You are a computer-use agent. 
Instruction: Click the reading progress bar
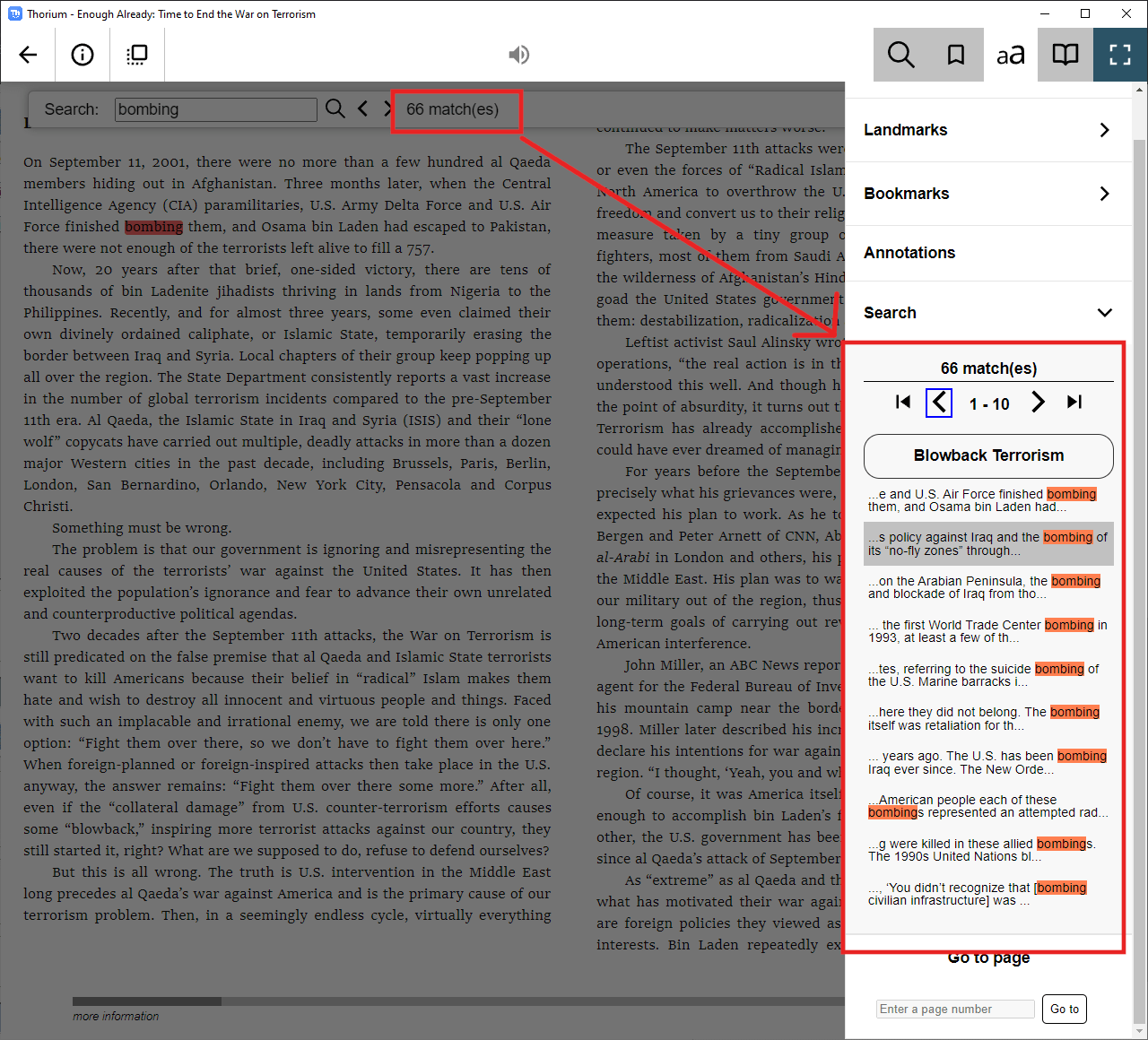click(x=458, y=1001)
